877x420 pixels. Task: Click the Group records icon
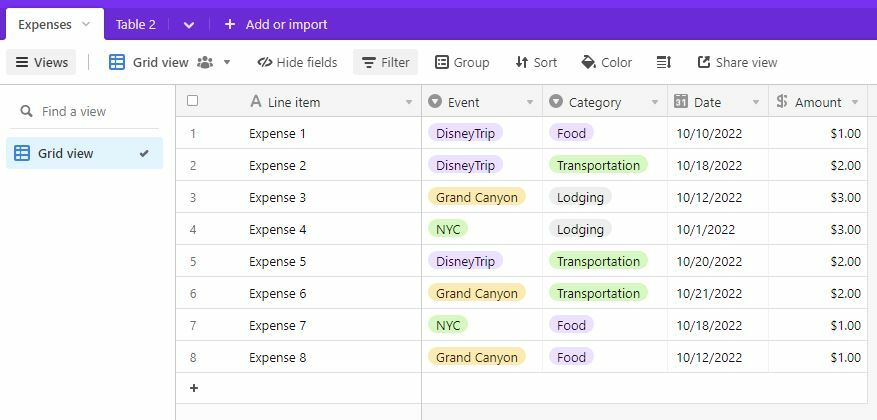(442, 62)
